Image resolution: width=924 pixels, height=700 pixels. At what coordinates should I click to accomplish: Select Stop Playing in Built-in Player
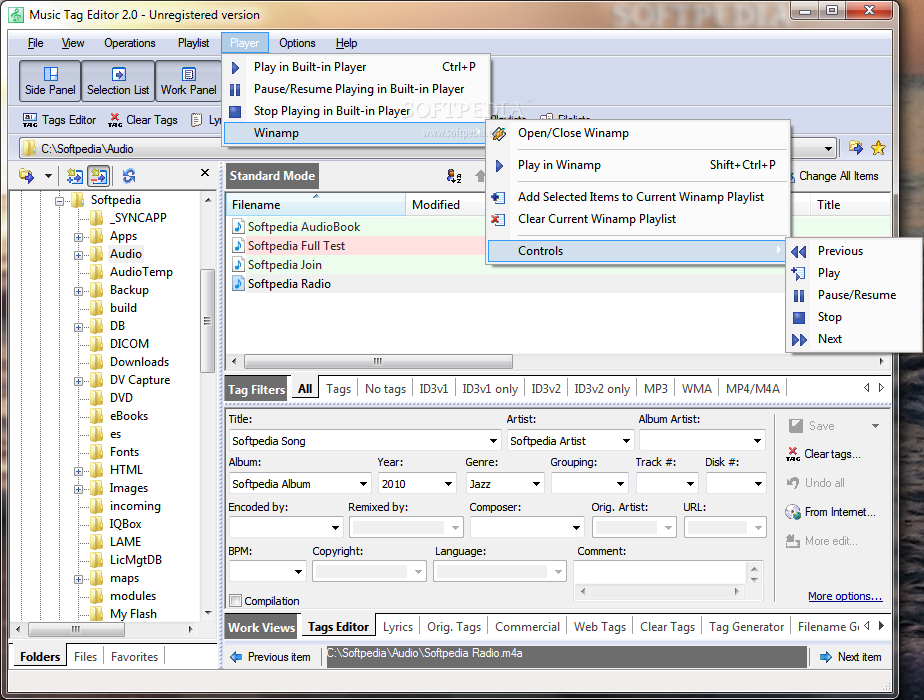tap(356, 111)
